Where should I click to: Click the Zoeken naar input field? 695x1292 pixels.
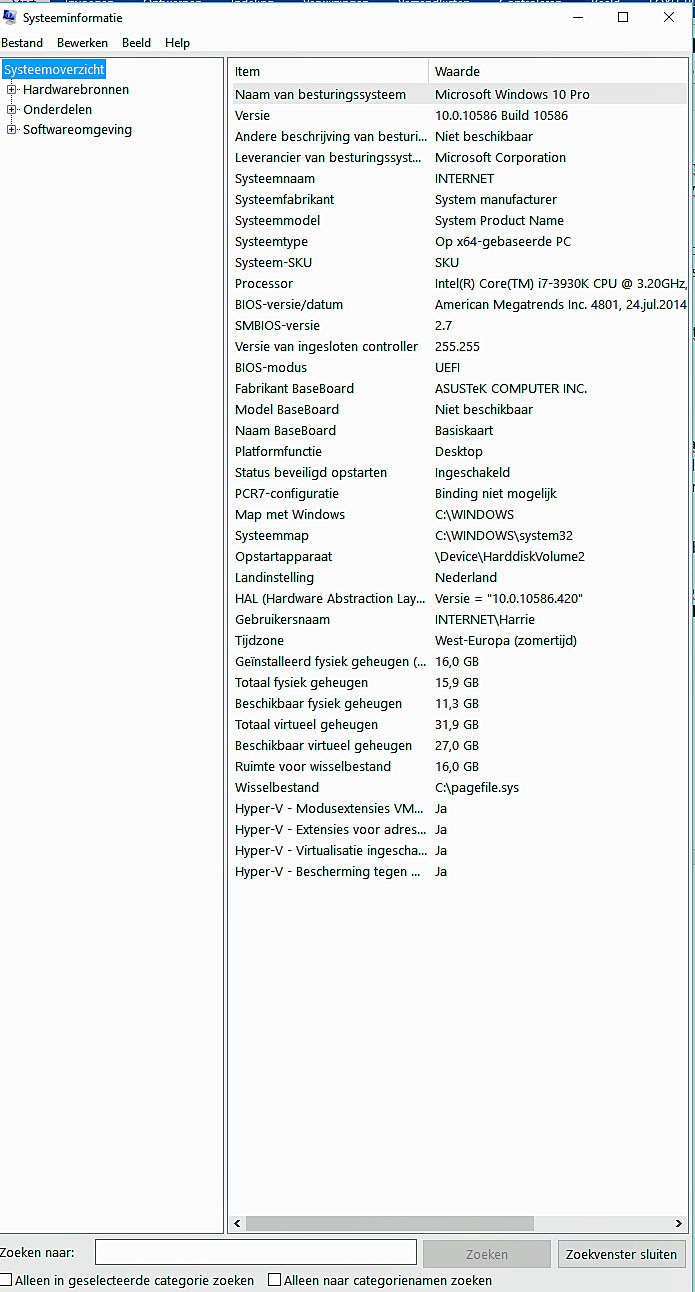(256, 1252)
